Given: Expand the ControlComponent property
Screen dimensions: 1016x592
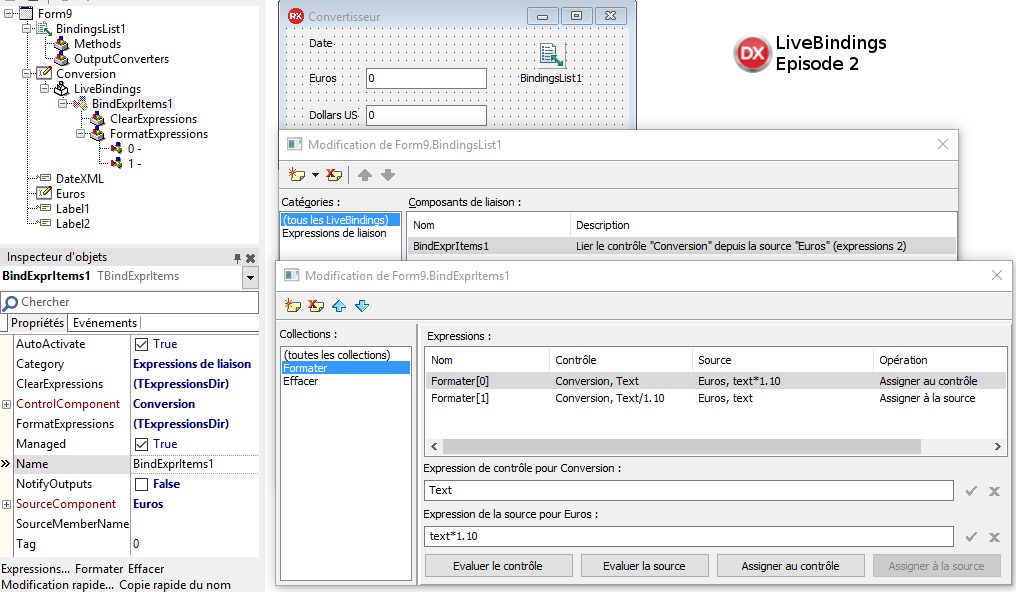Looking at the screenshot, I should click(x=7, y=404).
